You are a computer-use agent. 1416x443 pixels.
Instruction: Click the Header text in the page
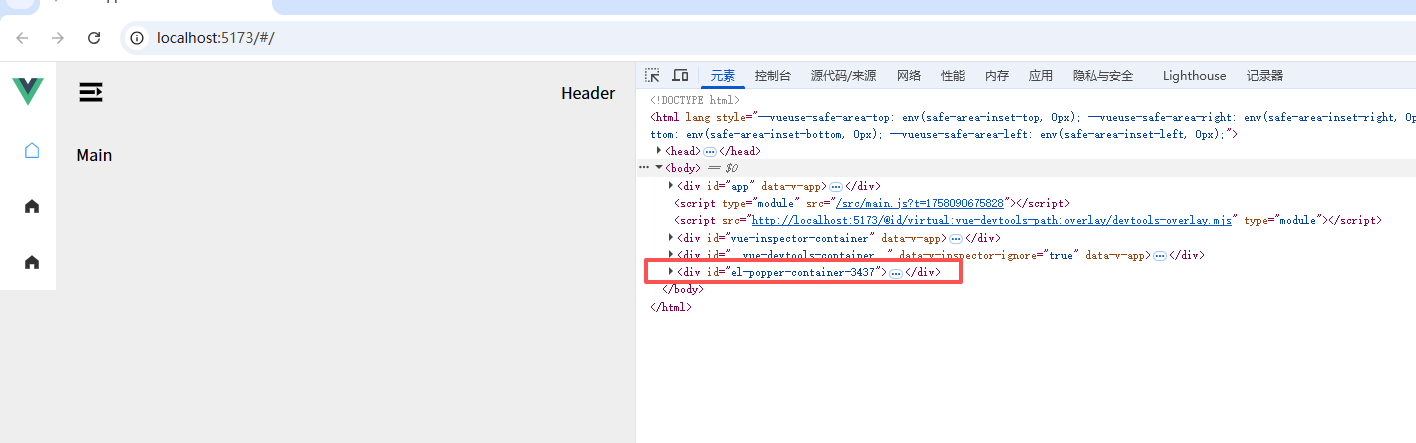(x=588, y=93)
